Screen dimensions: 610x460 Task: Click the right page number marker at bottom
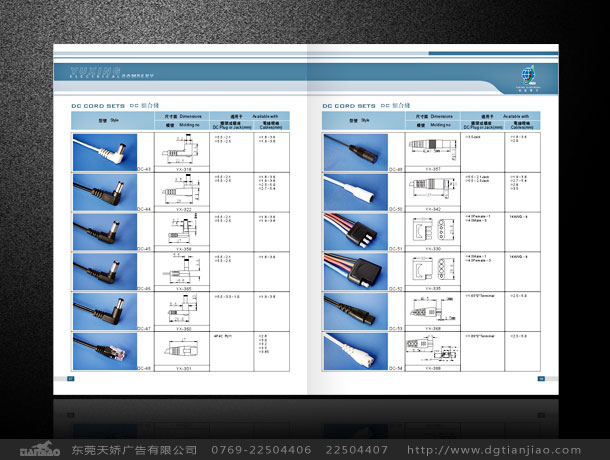(x=541, y=378)
